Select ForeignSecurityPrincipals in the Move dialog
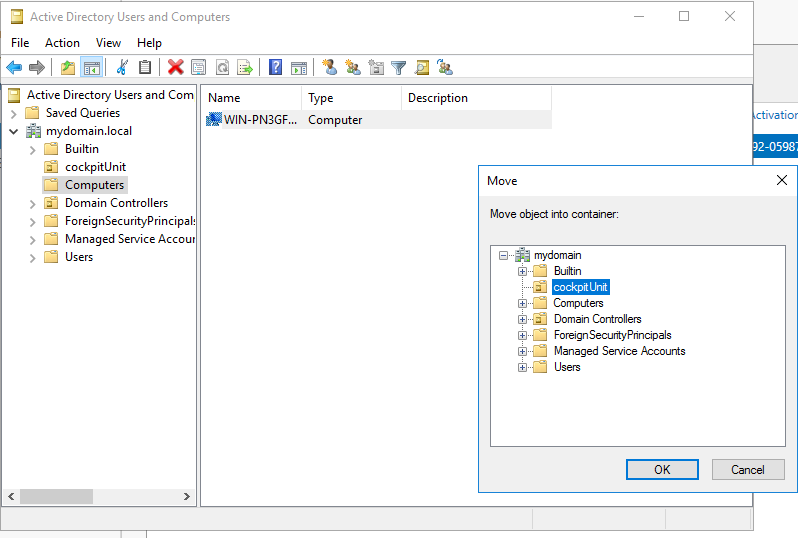 [x=612, y=335]
